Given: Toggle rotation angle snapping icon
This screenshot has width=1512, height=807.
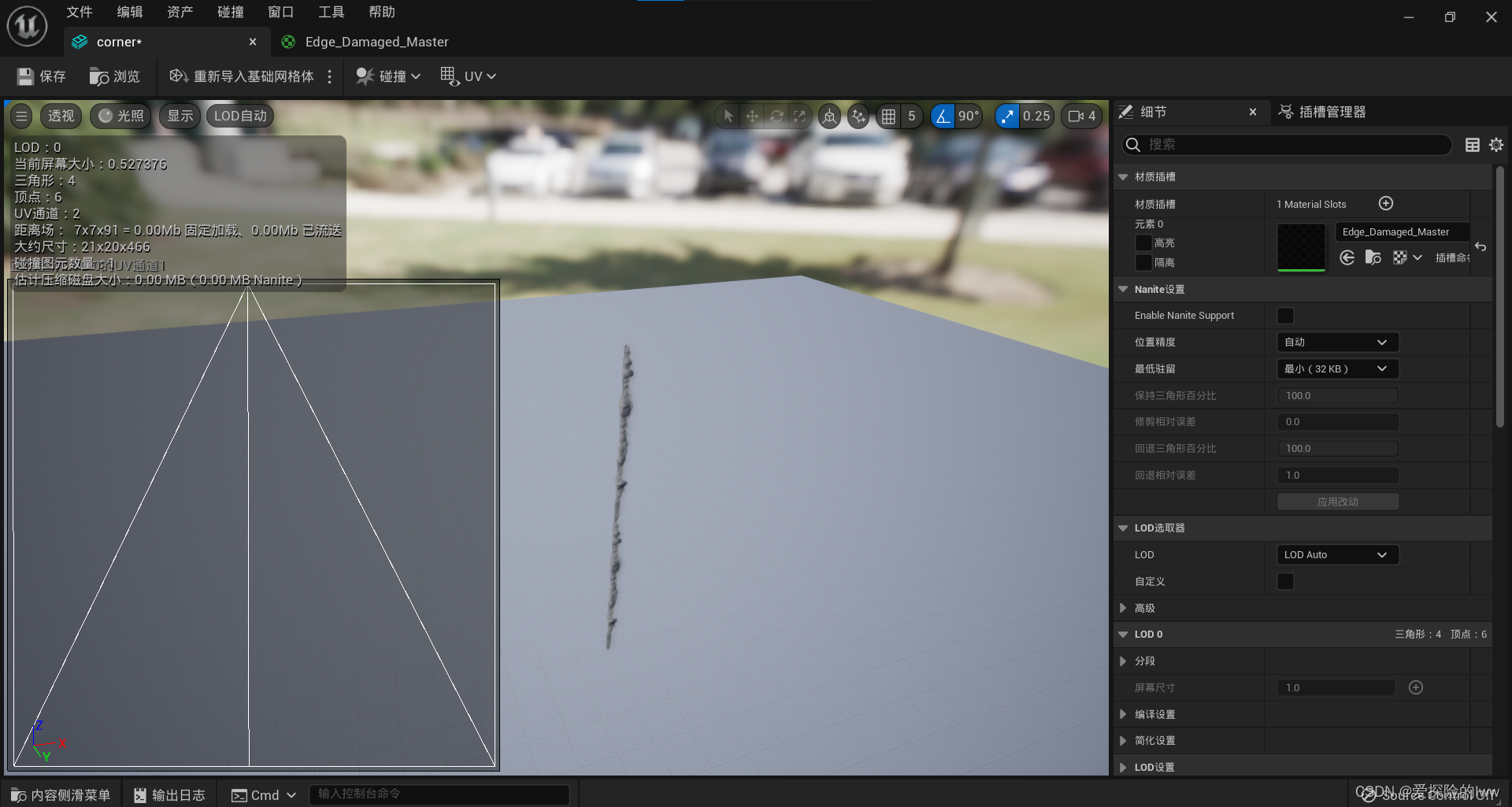Looking at the screenshot, I should click(x=943, y=117).
